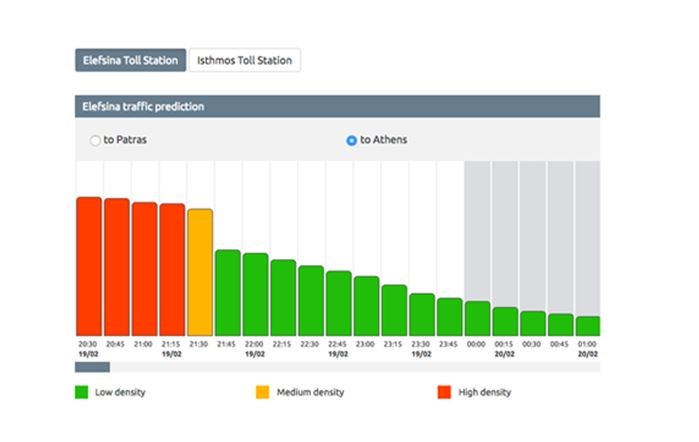Click the red bar at 20:30
699x442 pixels.
point(89,266)
